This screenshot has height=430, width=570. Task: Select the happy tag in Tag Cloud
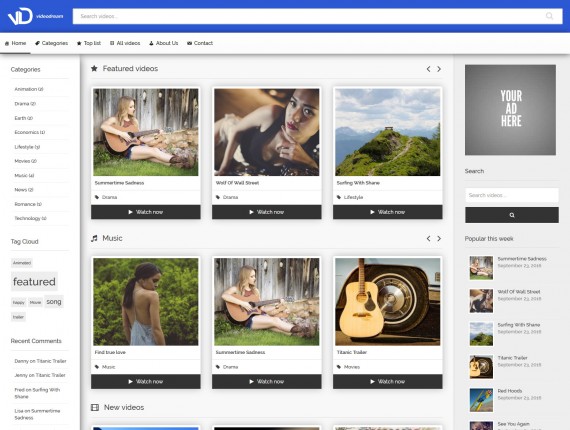pos(19,302)
